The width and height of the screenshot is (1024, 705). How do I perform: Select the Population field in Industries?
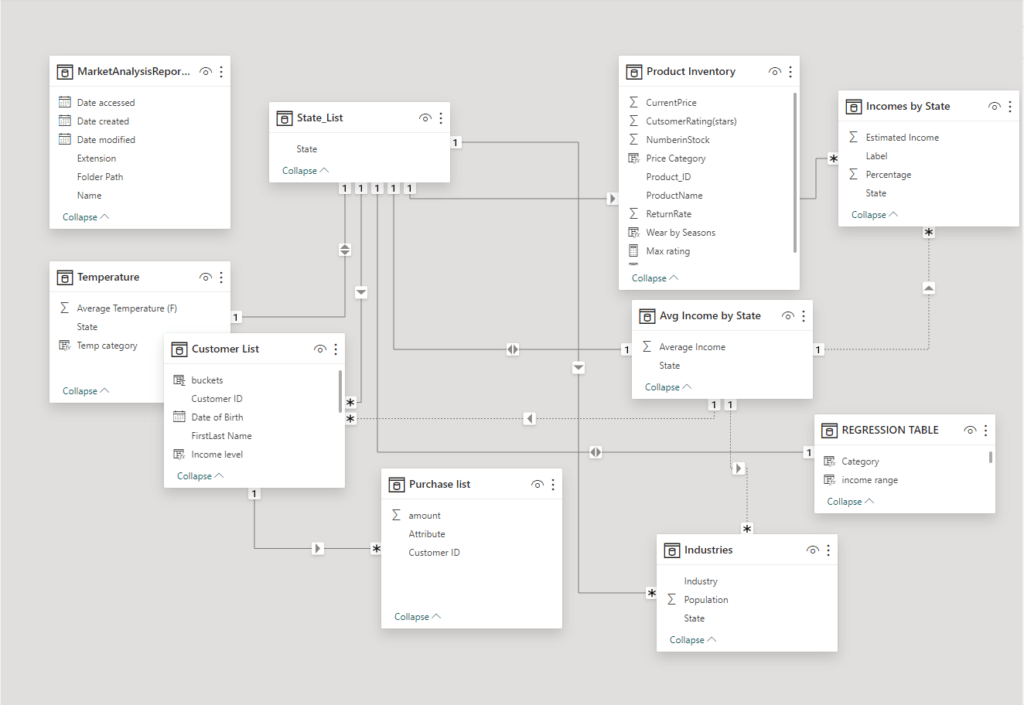(x=706, y=600)
